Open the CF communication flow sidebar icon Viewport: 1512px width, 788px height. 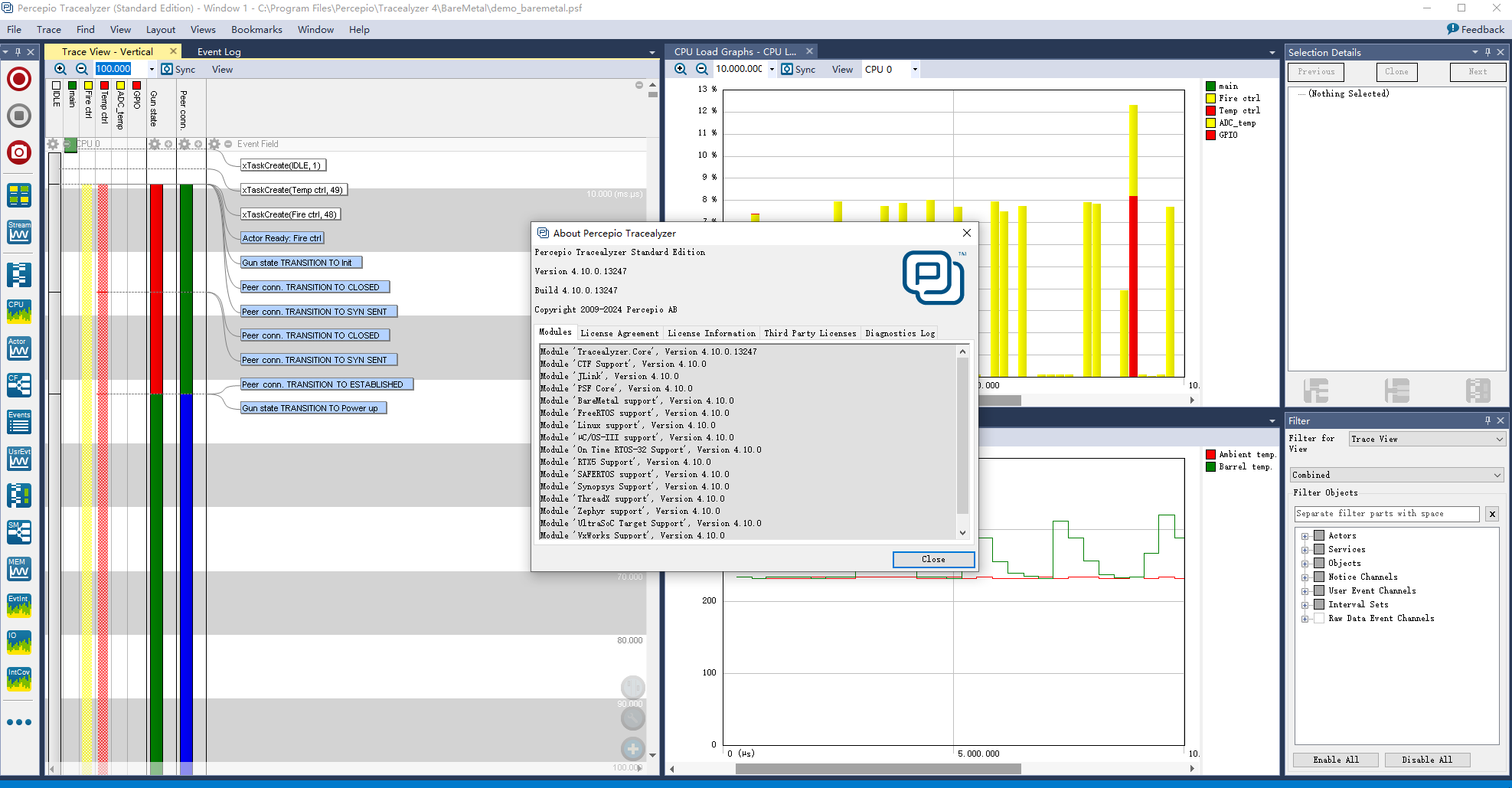19,385
